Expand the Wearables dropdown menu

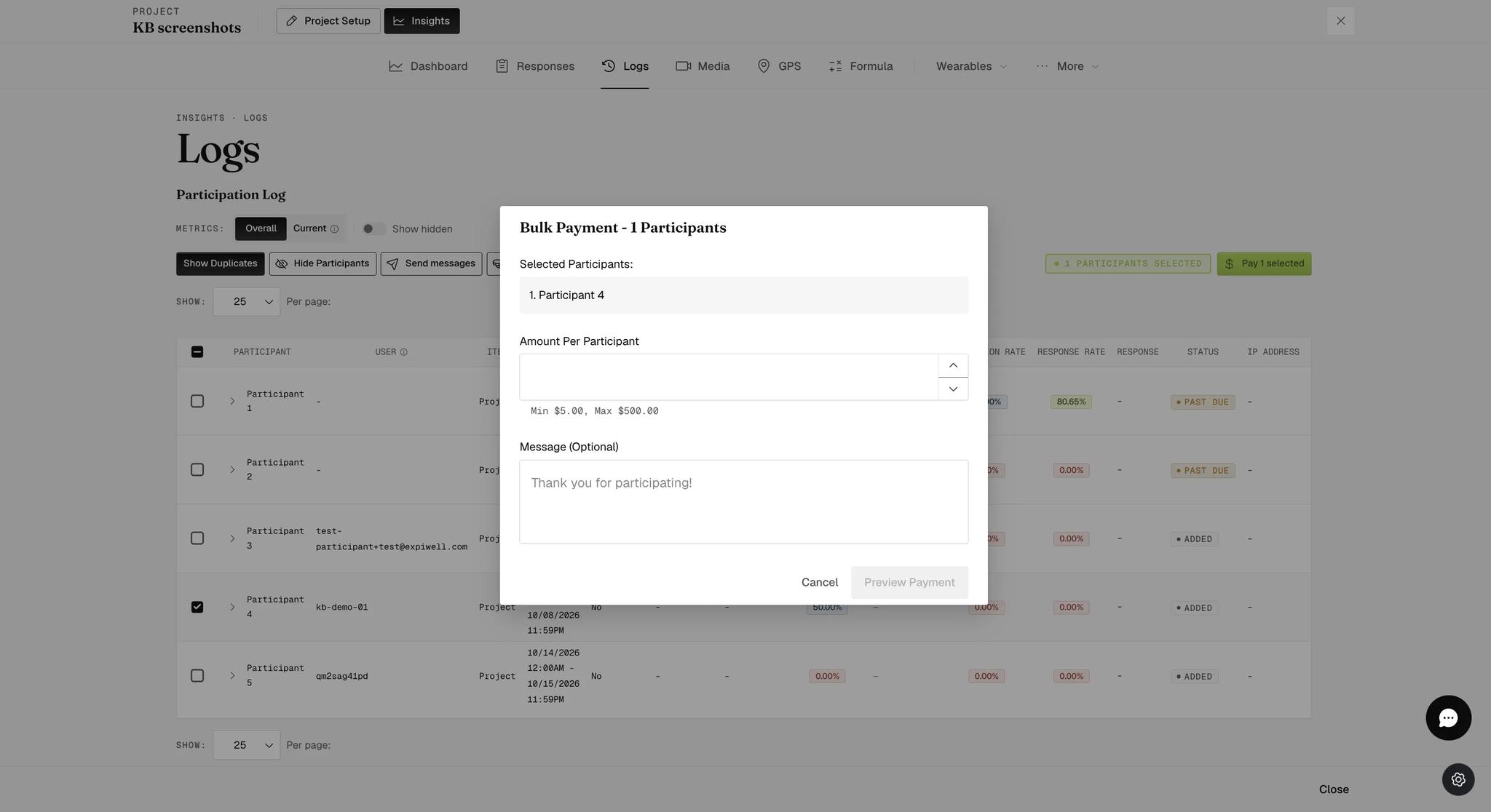point(971,66)
